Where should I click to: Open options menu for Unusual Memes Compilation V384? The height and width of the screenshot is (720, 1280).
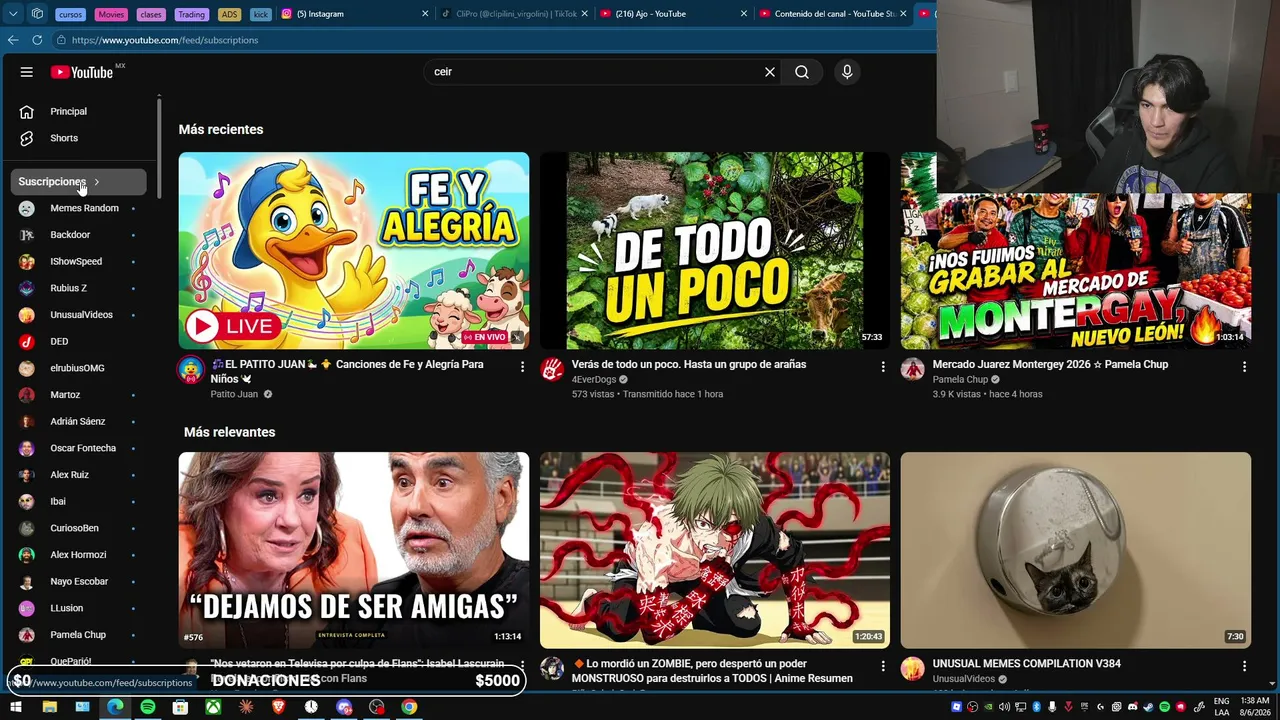coord(1244,666)
